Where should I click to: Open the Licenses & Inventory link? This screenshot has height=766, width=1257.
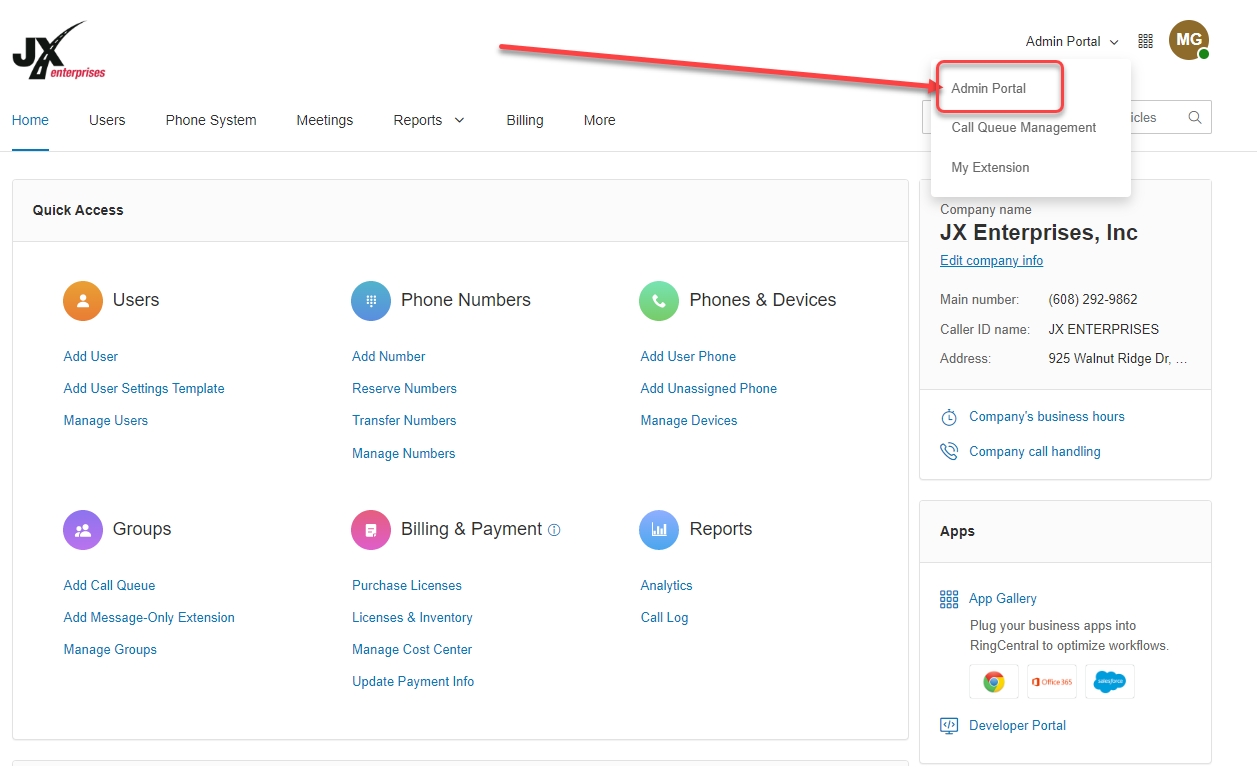pos(412,617)
